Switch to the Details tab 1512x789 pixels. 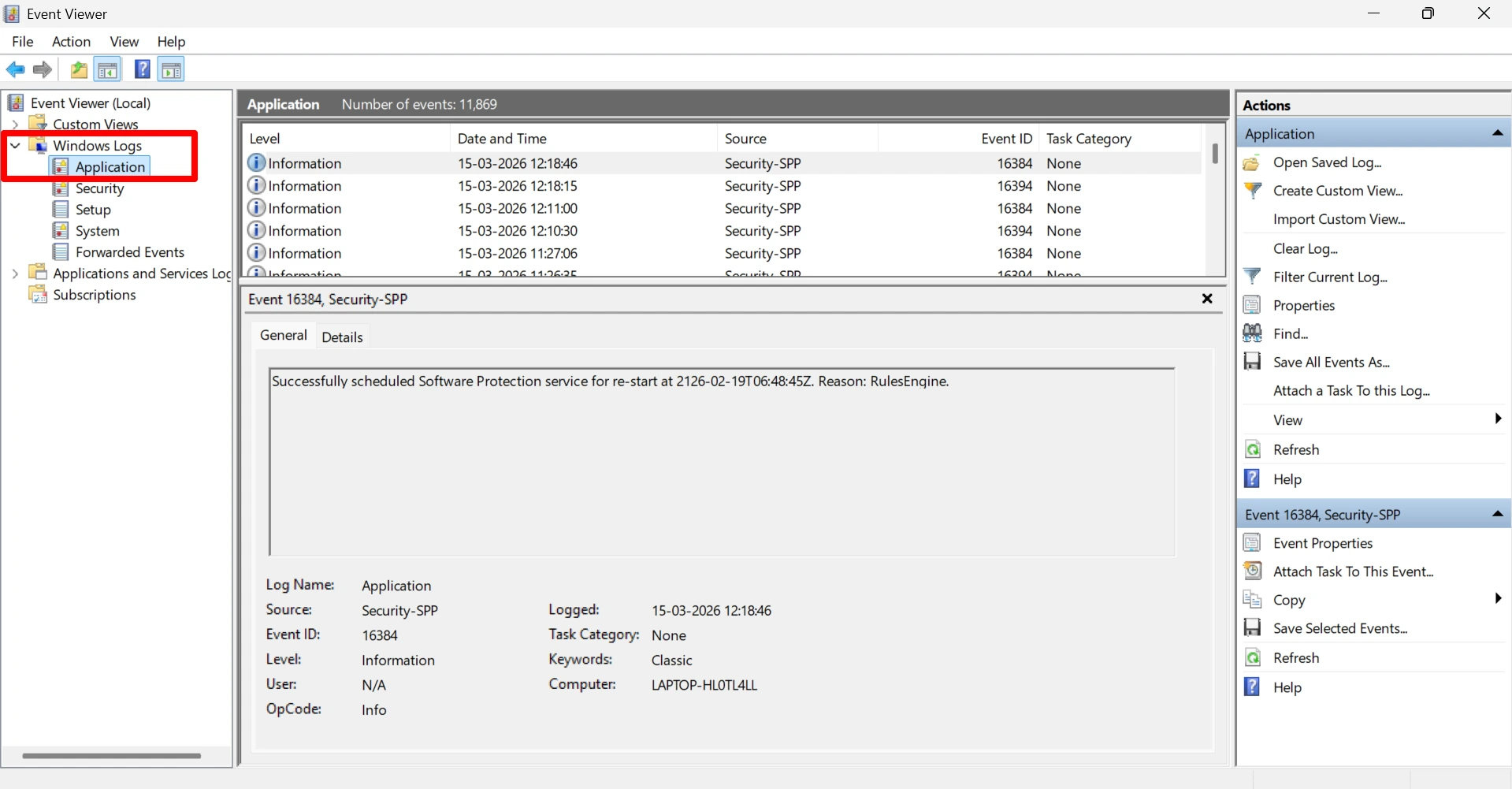click(342, 336)
